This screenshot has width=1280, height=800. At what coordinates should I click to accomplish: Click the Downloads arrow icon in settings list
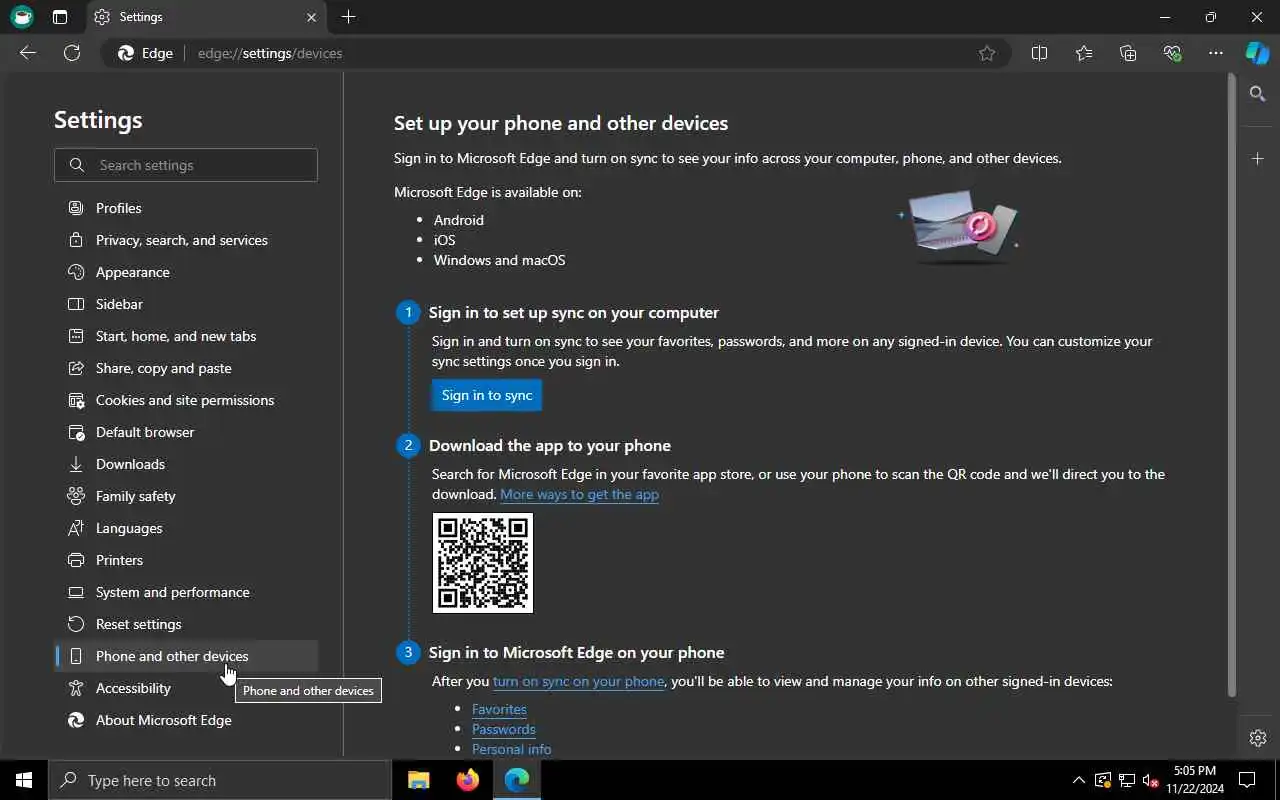pyautogui.click(x=76, y=464)
